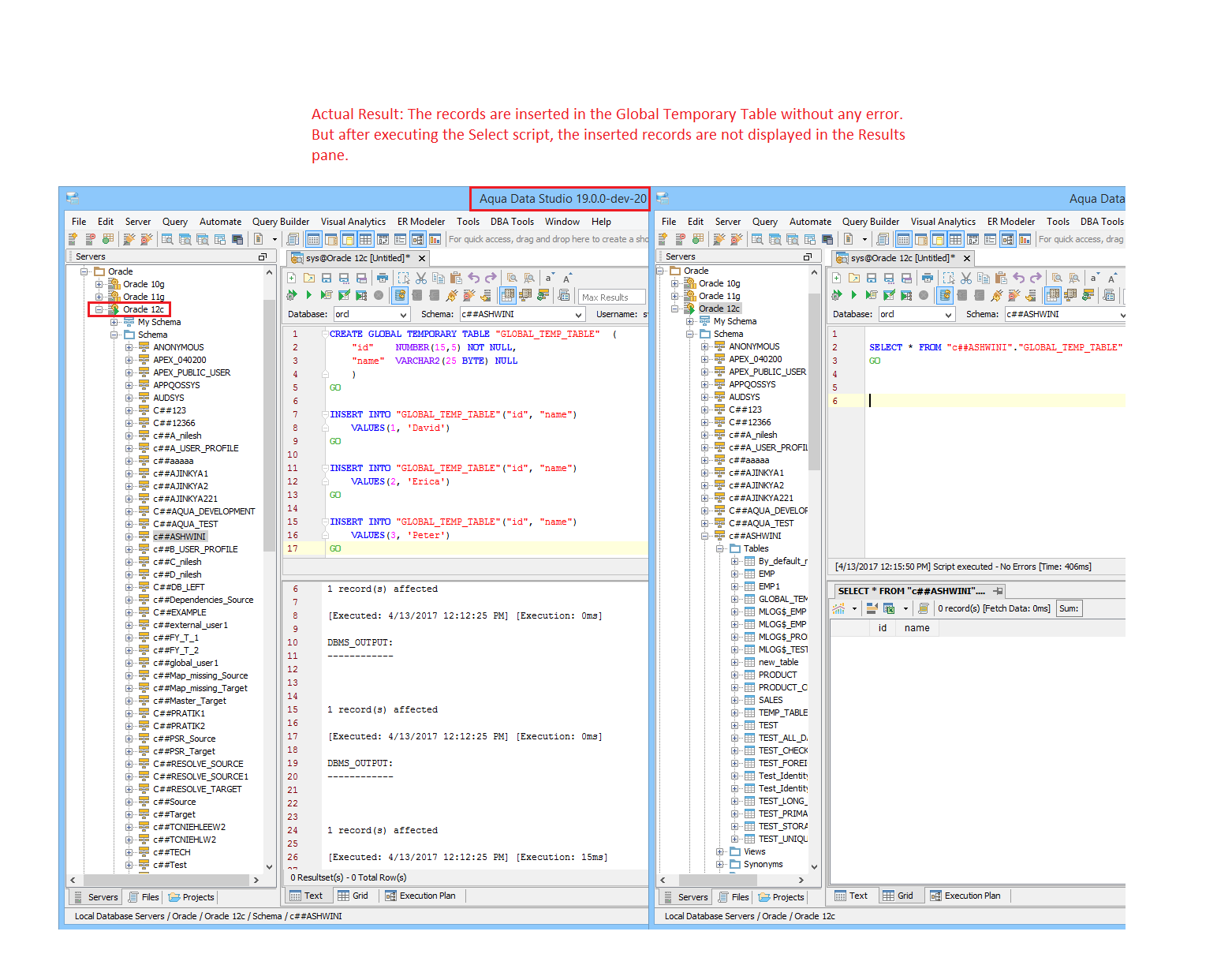Switch to Execution Plan tab in right window
The width and height of the screenshot is (1232, 980).
(965, 896)
